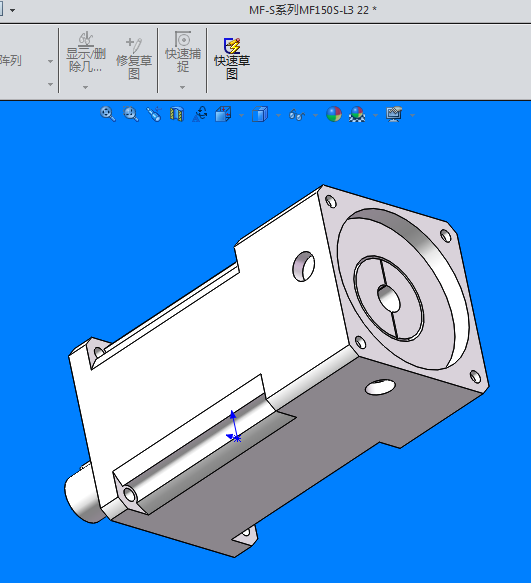The height and width of the screenshot is (583, 531).
Task: Click the Display Style cube icon
Action: (x=260, y=114)
